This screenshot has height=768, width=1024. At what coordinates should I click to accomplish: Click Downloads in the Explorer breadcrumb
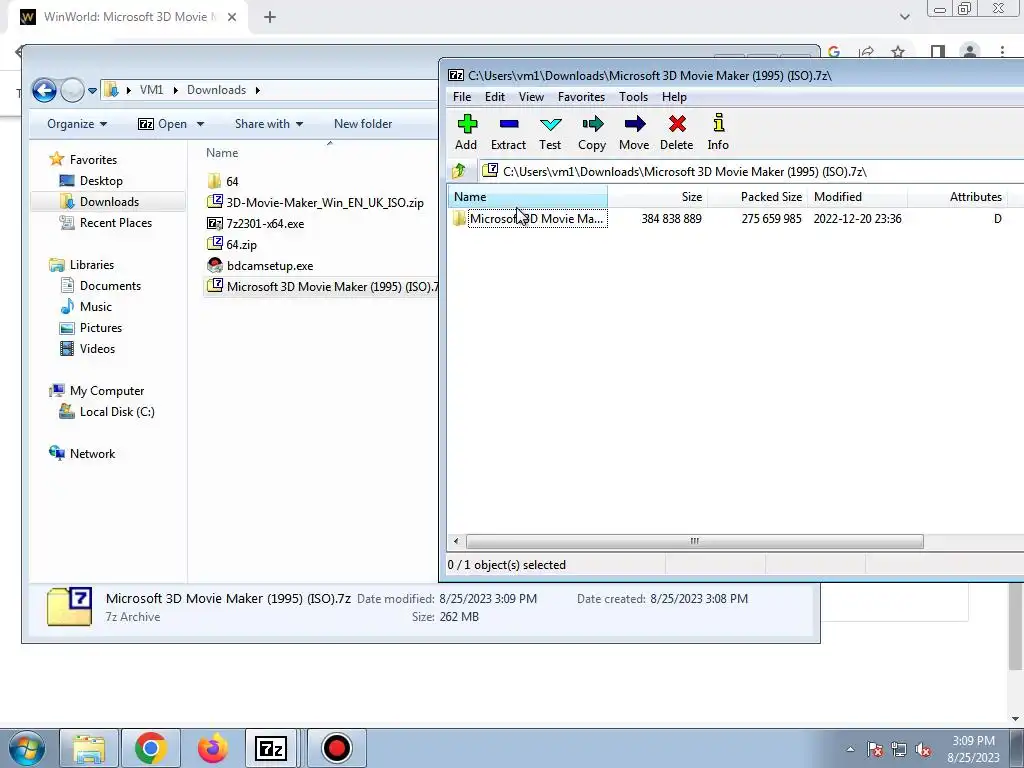216,90
